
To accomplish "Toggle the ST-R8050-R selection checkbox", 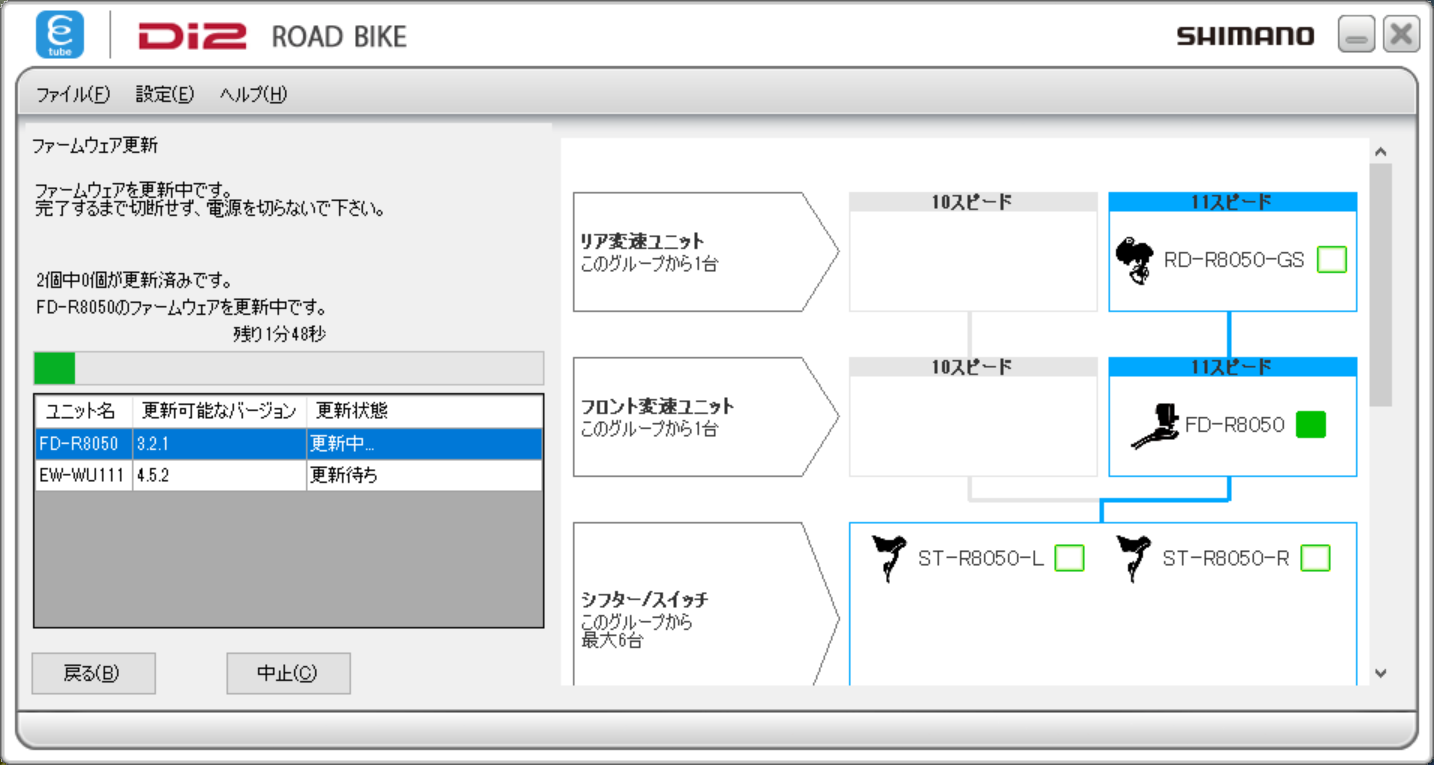I will click(x=1315, y=558).
